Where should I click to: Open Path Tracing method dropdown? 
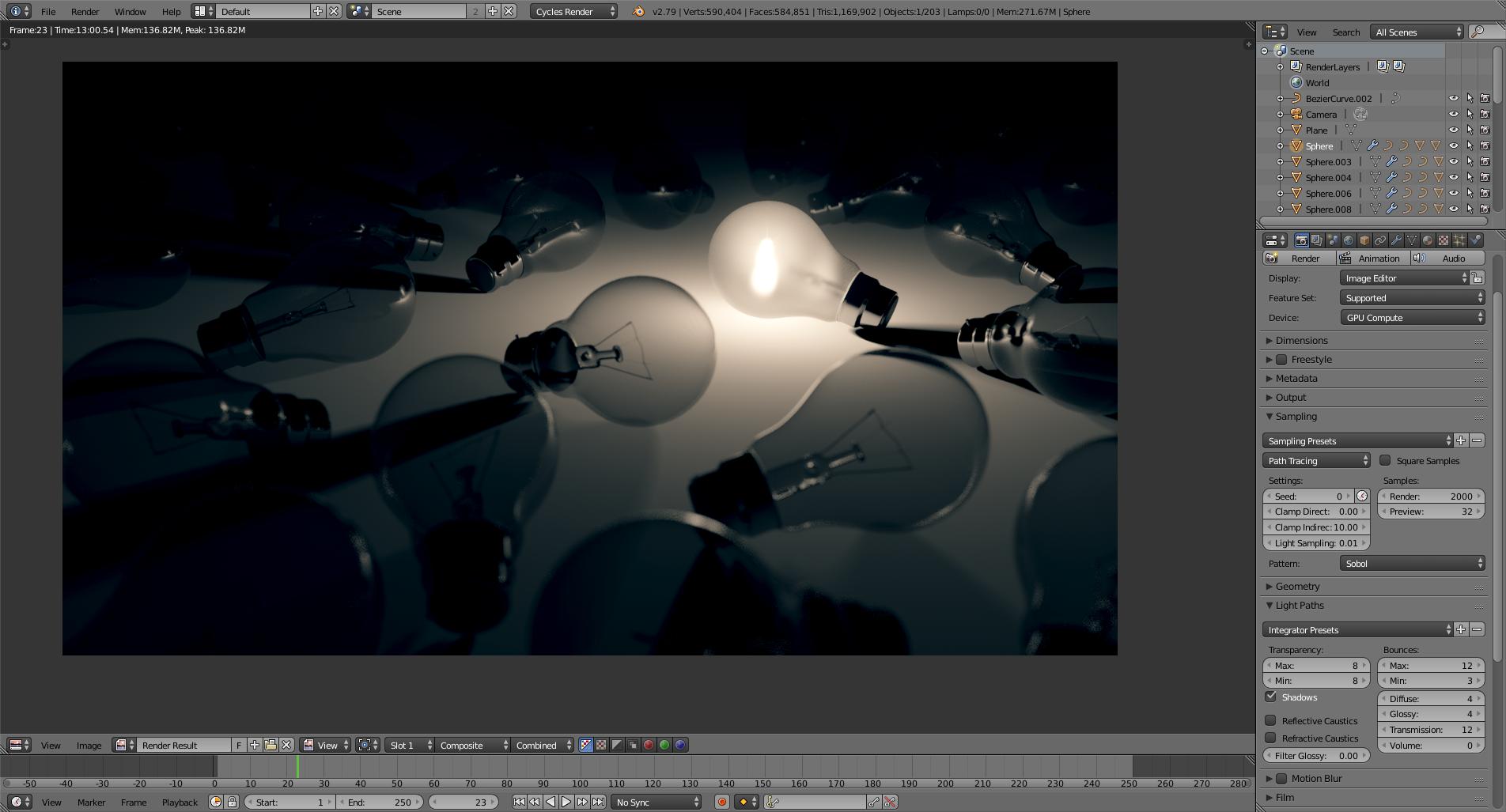click(x=1316, y=461)
